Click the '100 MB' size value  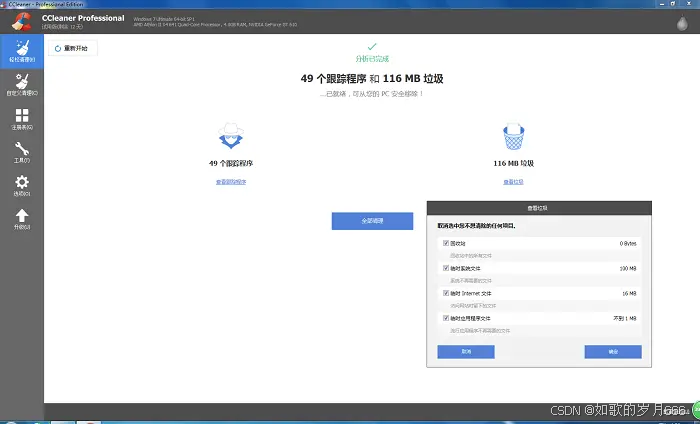pyautogui.click(x=628, y=269)
